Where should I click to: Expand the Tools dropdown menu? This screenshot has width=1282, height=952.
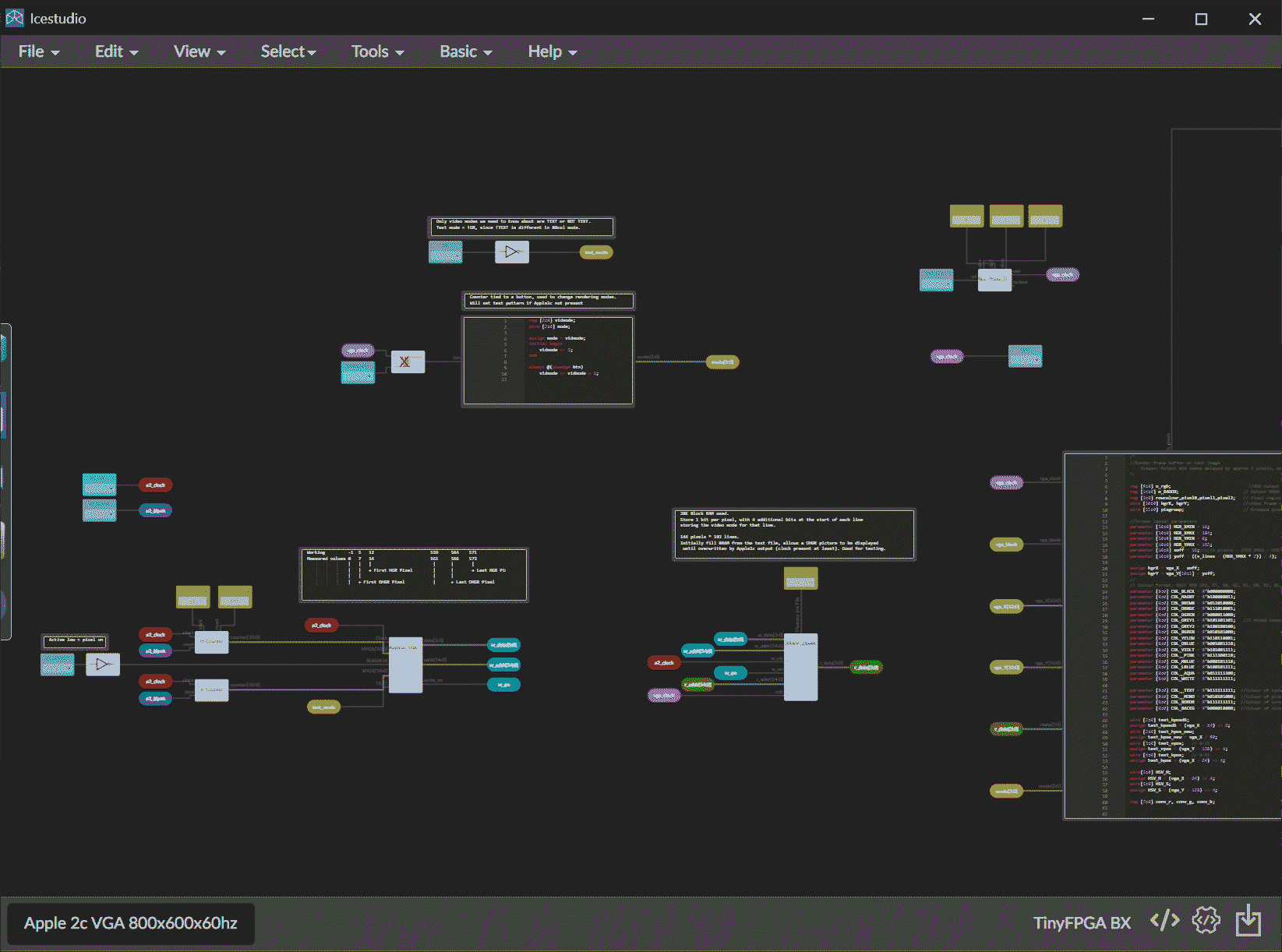pyautogui.click(x=377, y=51)
